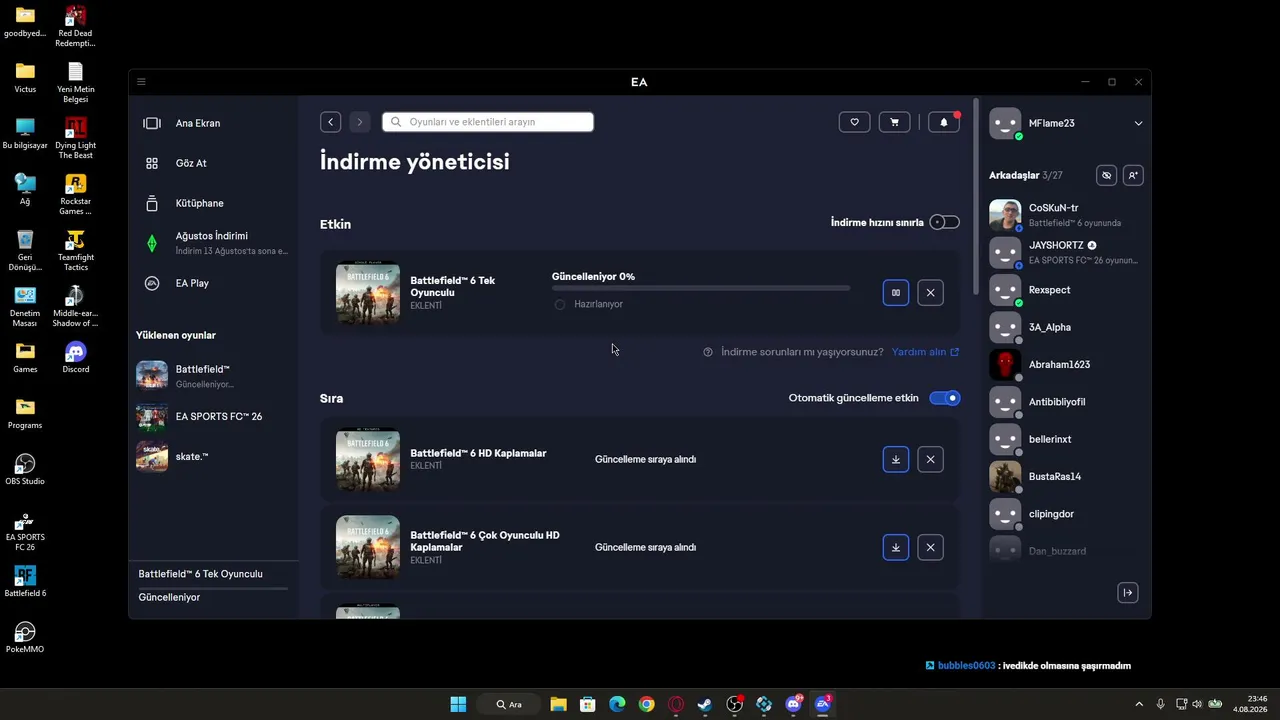Viewport: 1280px width, 720px height.
Task: Remove Battlefield 6 HD Kaplamalar from queue
Action: tap(930, 460)
